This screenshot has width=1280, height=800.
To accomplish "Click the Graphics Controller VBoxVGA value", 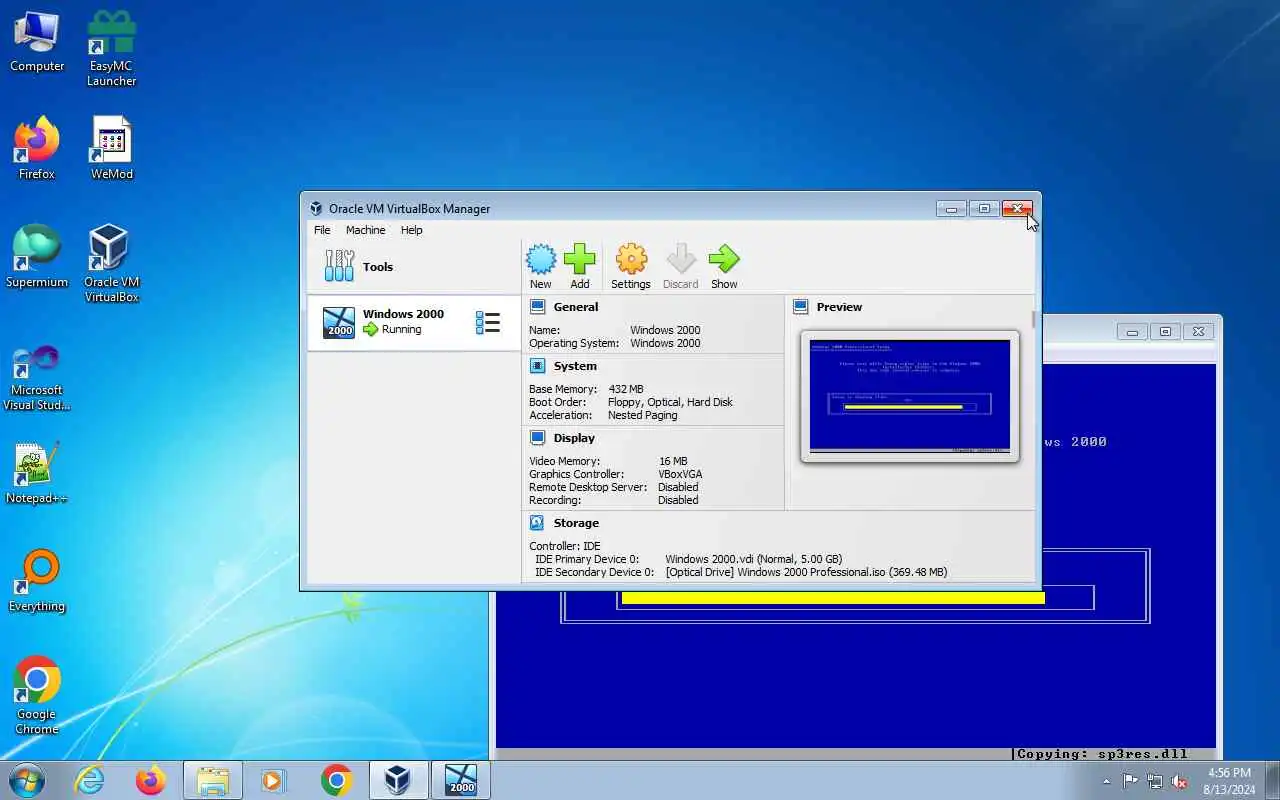I will 680,474.
